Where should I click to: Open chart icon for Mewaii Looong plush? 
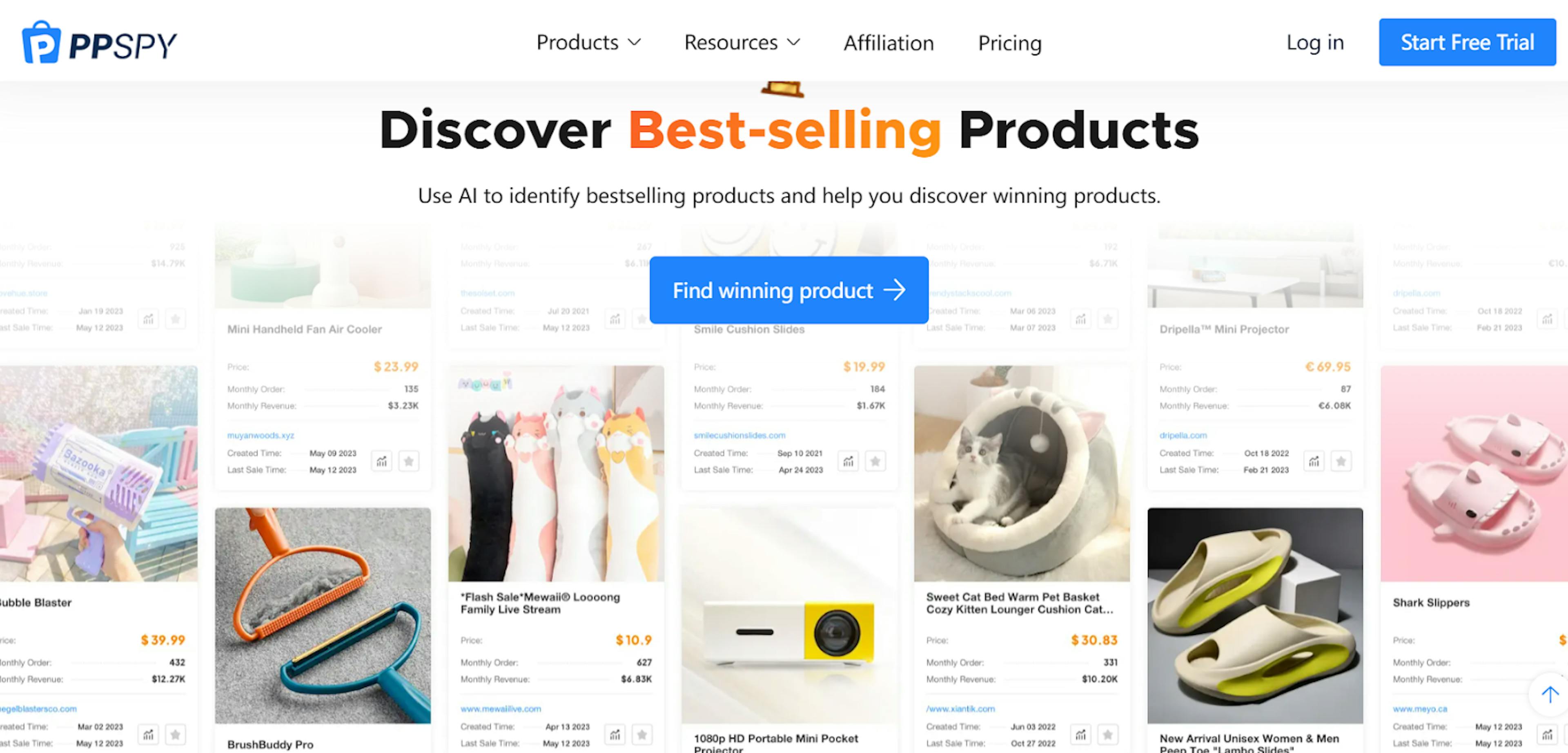pos(615,735)
